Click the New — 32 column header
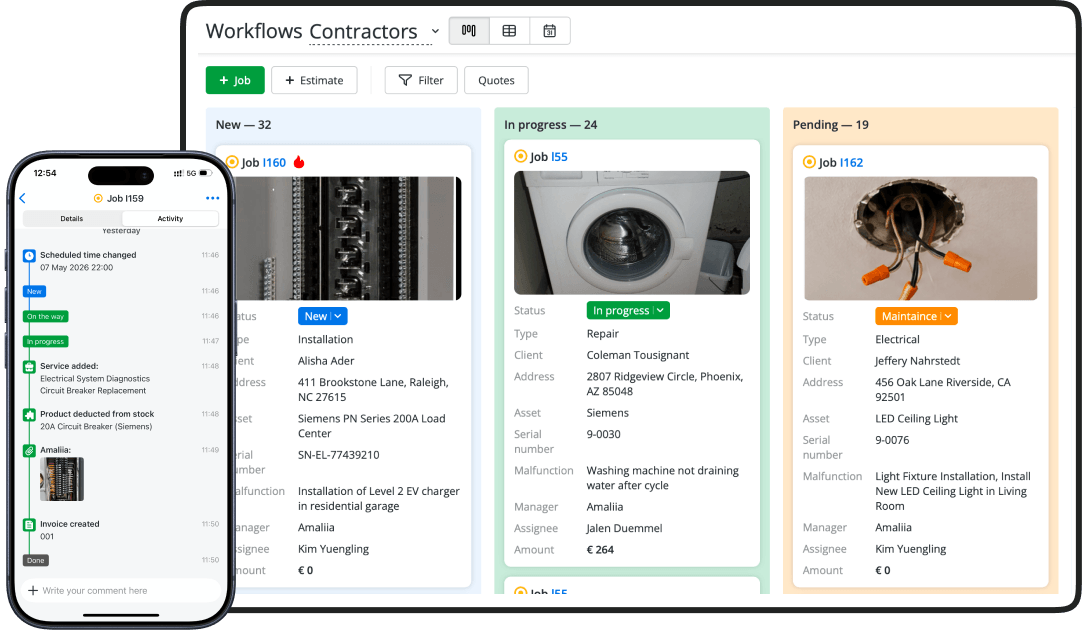This screenshot has height=634, width=1082. [x=244, y=125]
